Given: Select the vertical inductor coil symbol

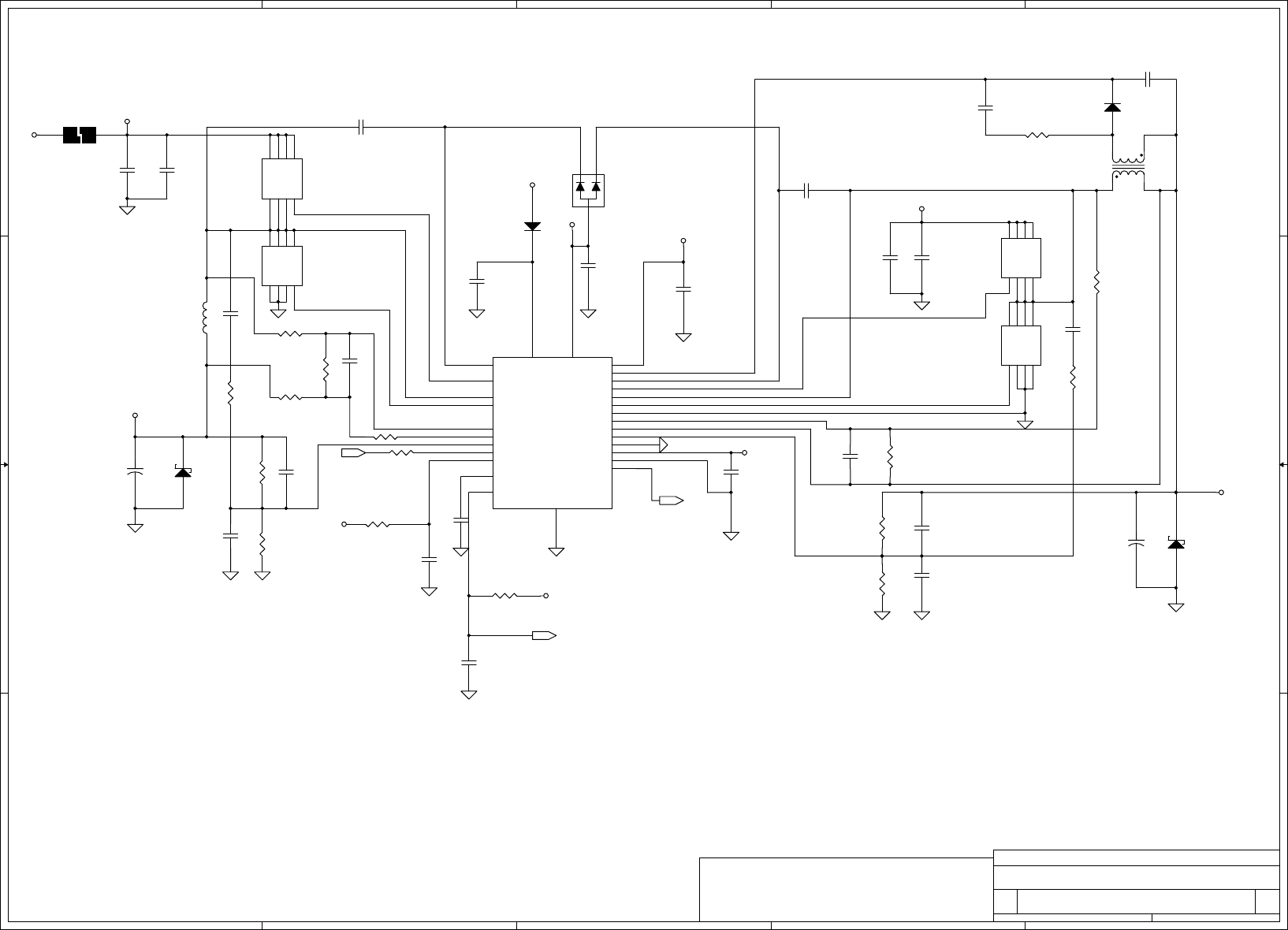Looking at the screenshot, I should [206, 318].
